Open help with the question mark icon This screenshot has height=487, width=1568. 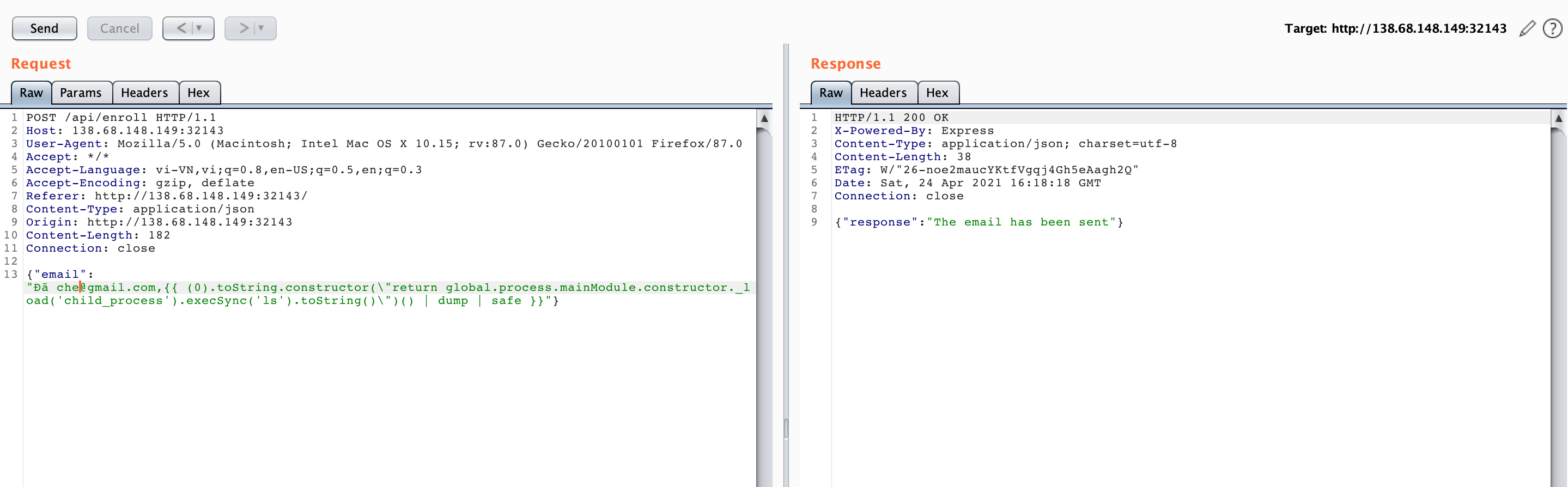(x=1553, y=29)
